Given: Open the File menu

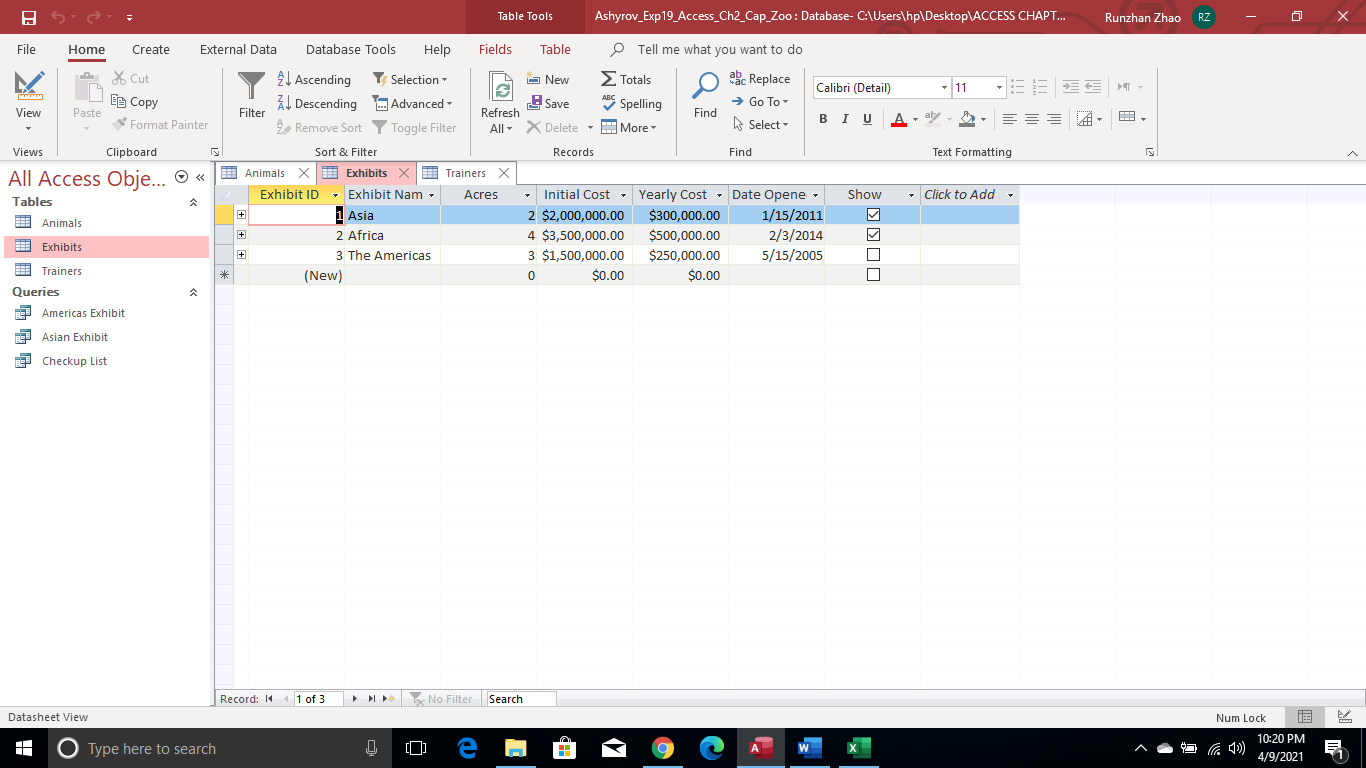Looking at the screenshot, I should pos(26,49).
